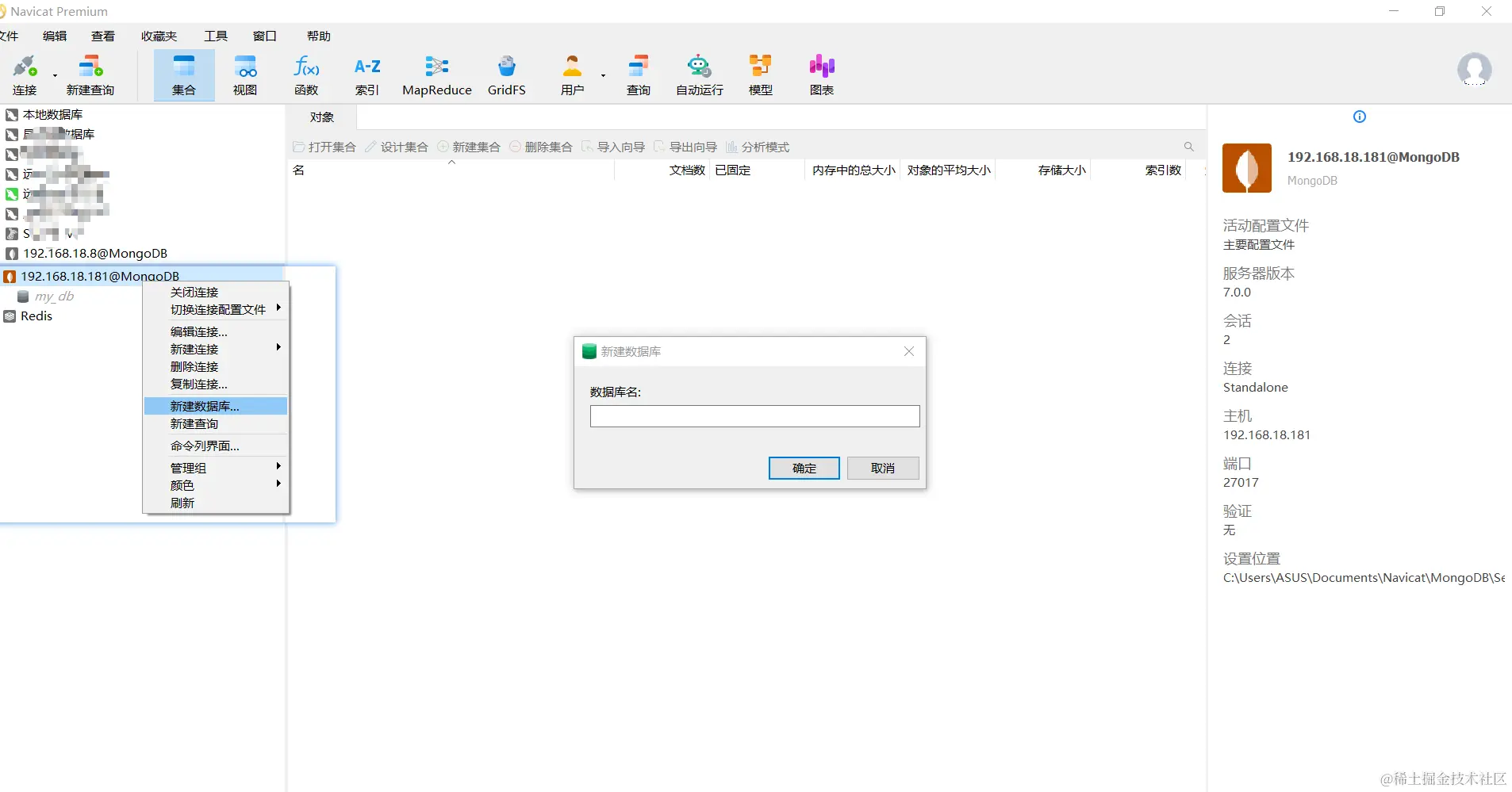Click 设计集合 in the object toolbar

click(397, 147)
